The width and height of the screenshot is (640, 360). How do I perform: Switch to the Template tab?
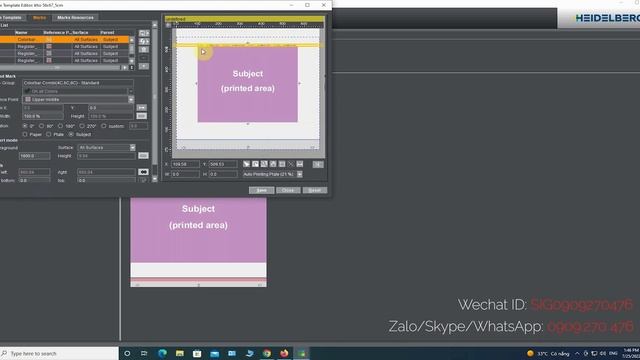12,18
